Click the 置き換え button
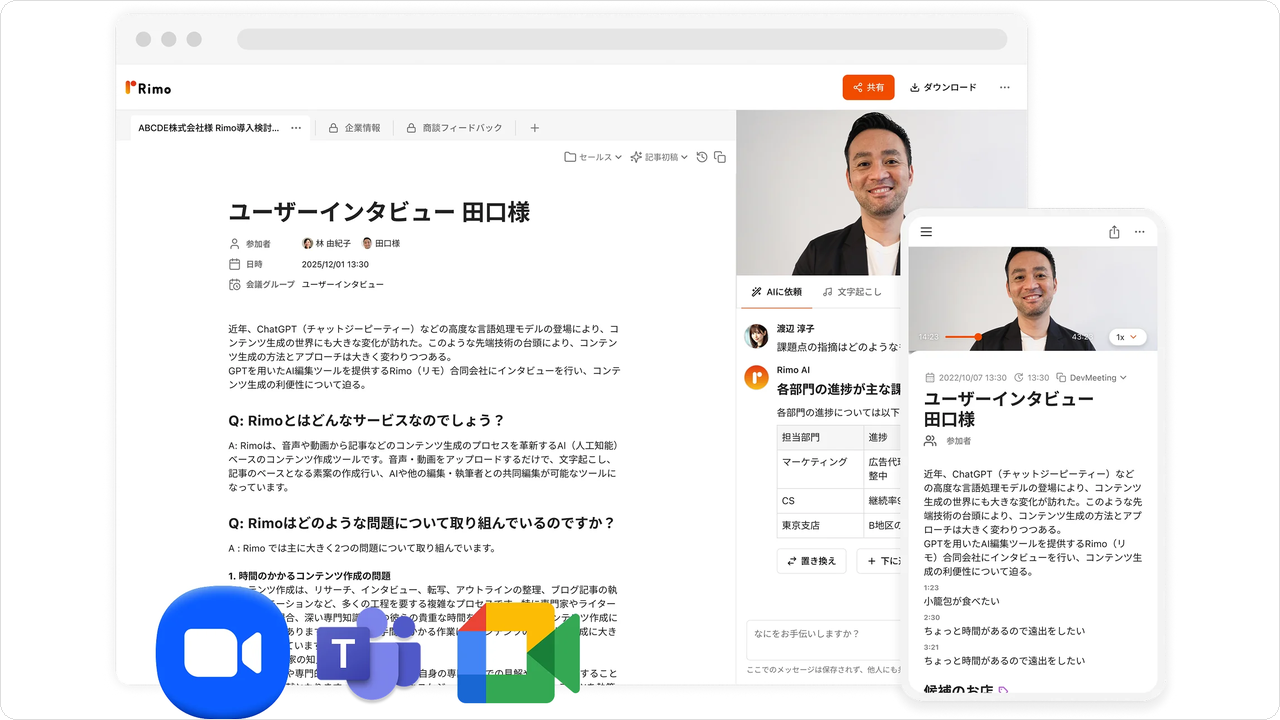The width and height of the screenshot is (1280, 720). pyautogui.click(x=812, y=561)
